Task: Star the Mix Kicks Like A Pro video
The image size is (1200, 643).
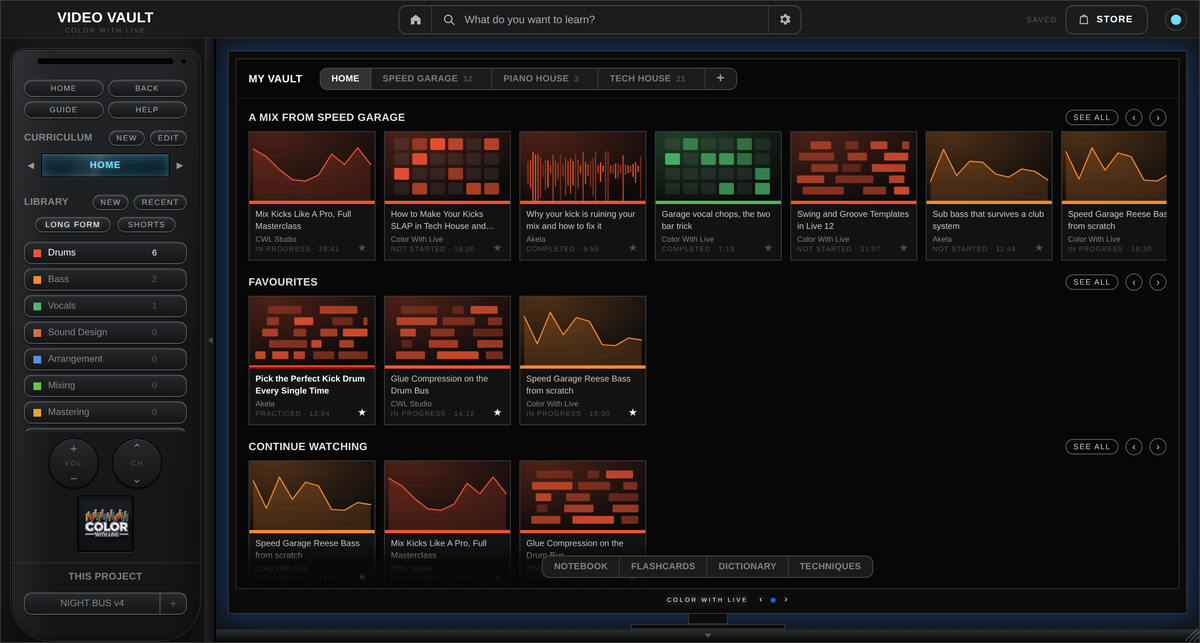Action: pyautogui.click(x=361, y=247)
